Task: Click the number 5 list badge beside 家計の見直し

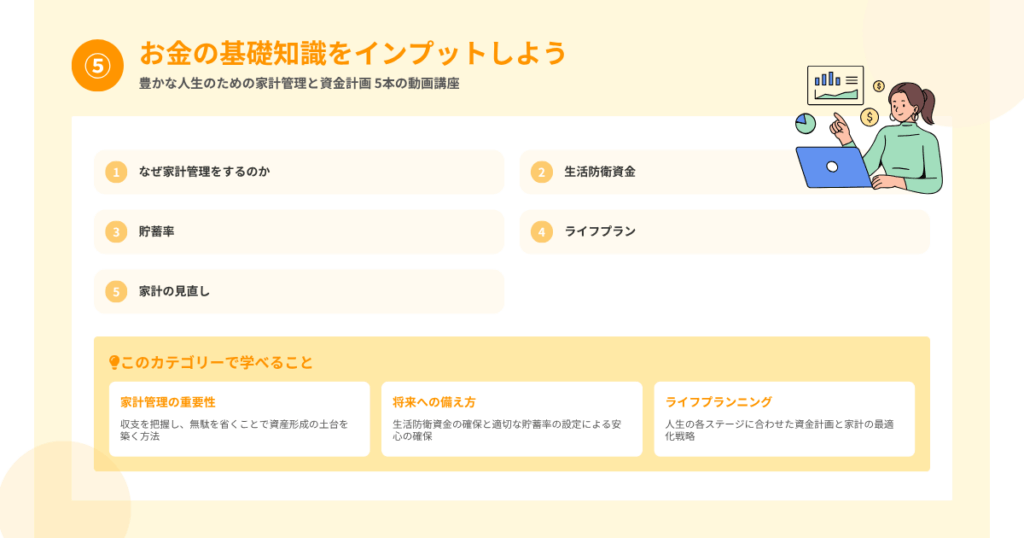Action: (117, 292)
